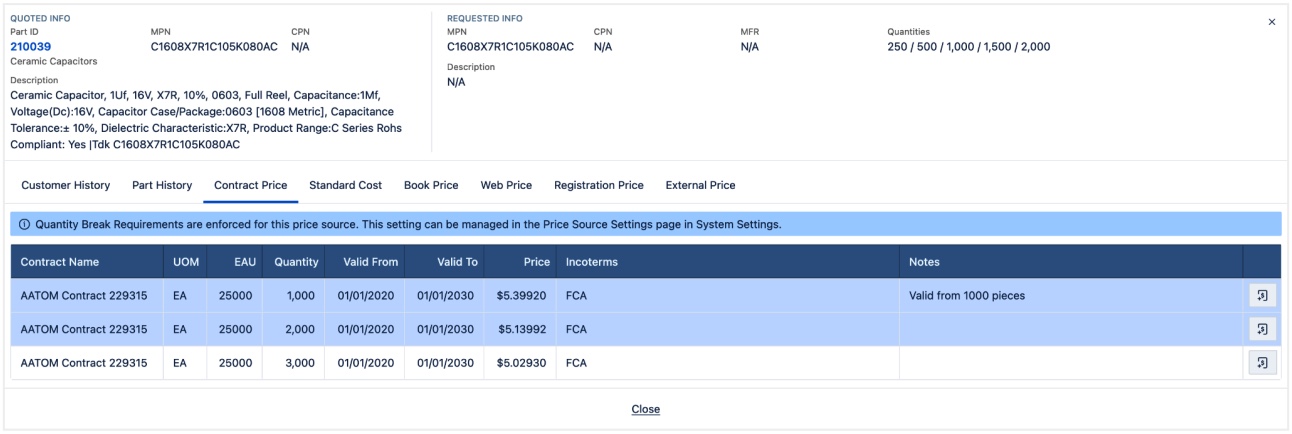Switch to the Customer History tab

[66, 185]
